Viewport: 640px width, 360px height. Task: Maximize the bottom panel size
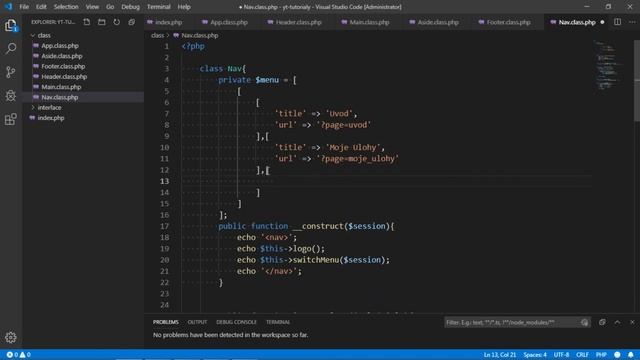coord(617,322)
